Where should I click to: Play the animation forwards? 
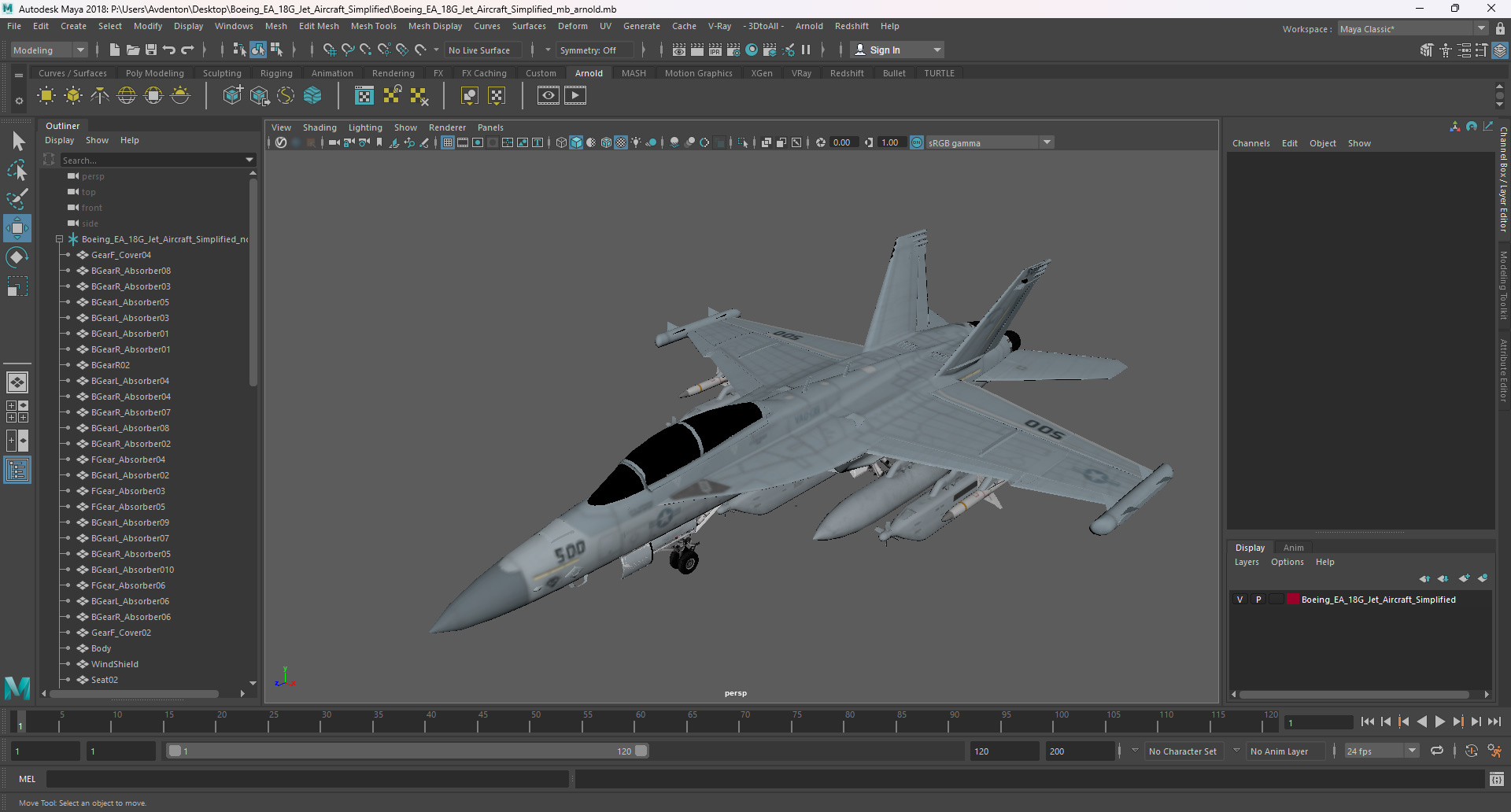[1440, 722]
